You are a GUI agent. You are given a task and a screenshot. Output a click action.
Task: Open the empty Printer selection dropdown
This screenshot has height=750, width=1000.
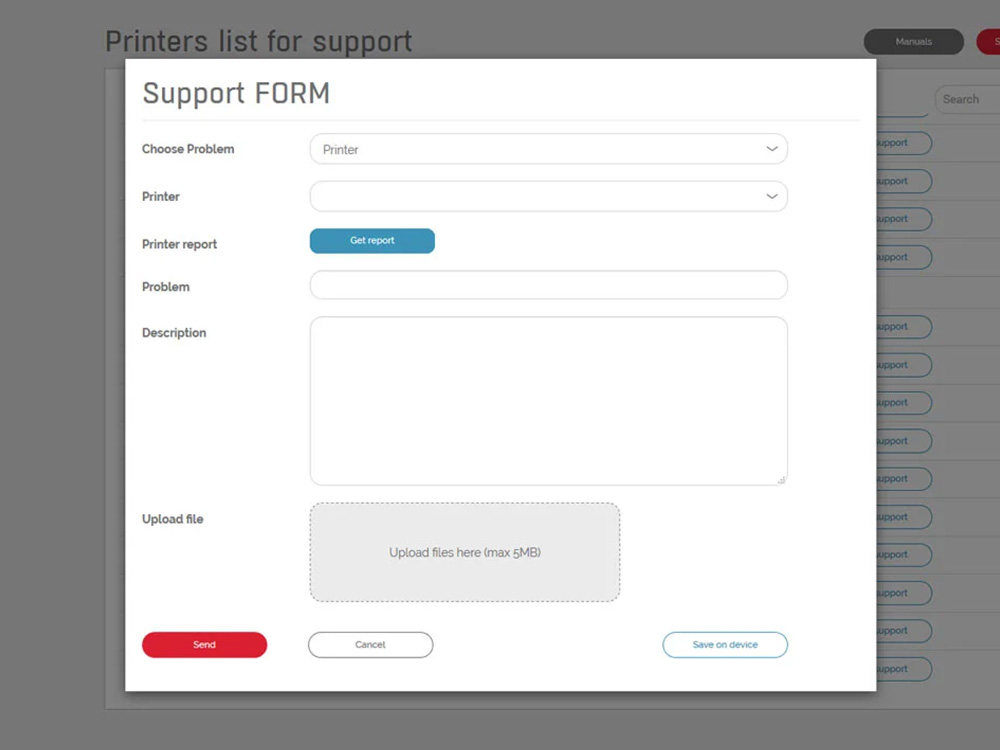coord(548,196)
